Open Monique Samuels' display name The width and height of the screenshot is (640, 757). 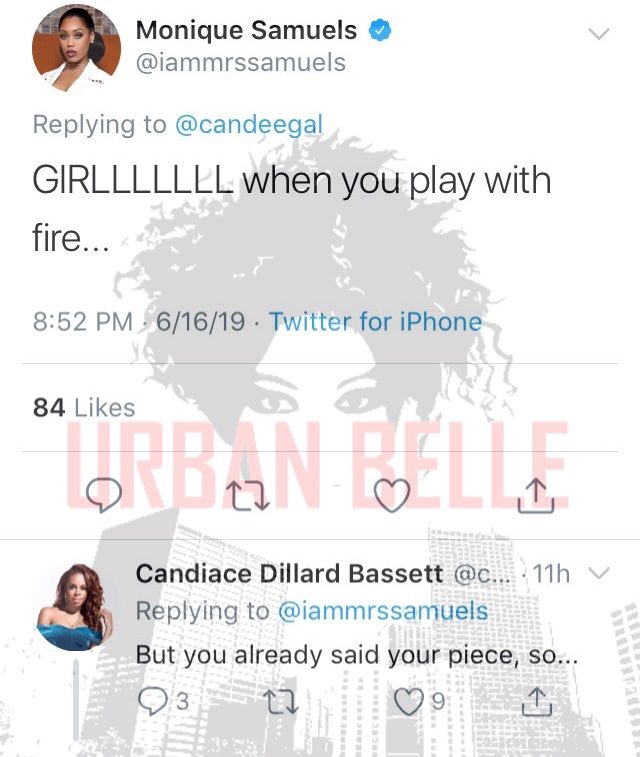tap(246, 30)
